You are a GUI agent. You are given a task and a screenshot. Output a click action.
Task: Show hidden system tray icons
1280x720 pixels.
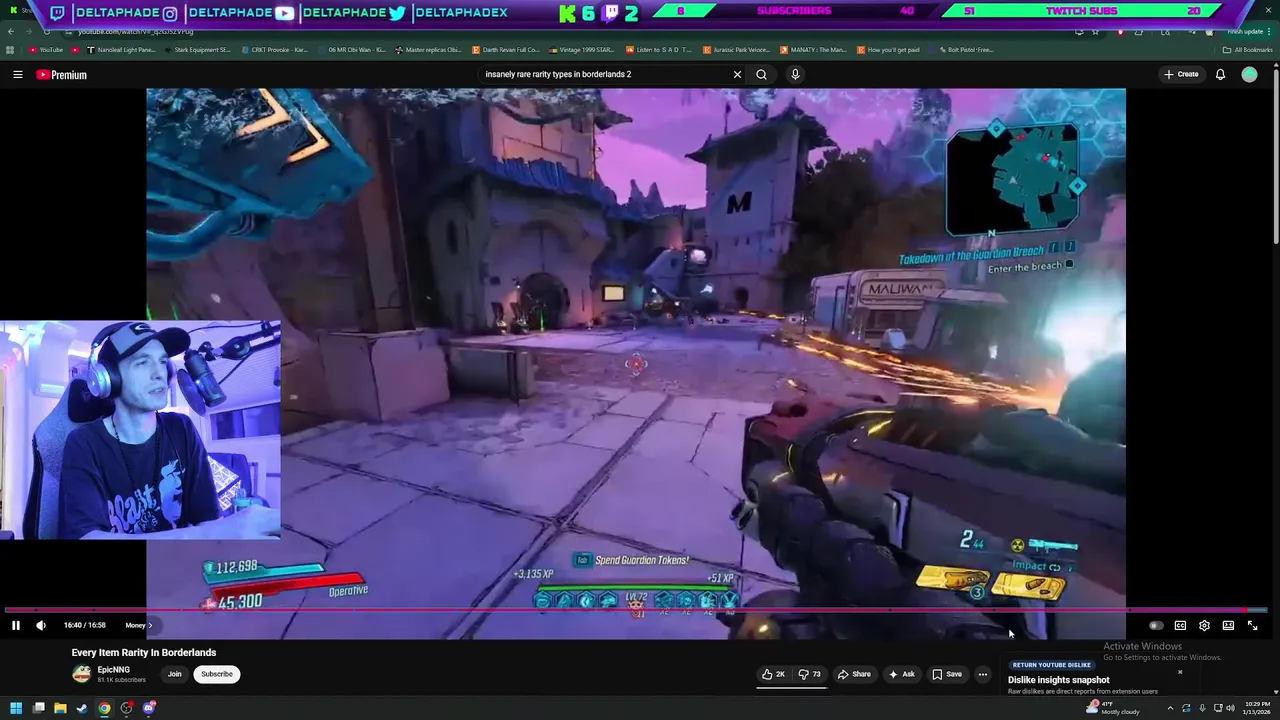click(x=1170, y=708)
